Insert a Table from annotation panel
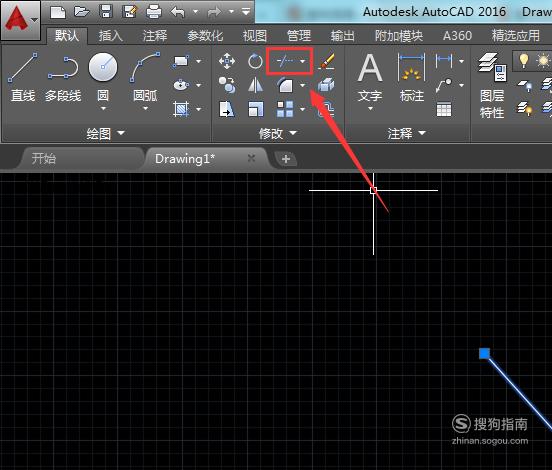The image size is (552, 470). coord(444,109)
